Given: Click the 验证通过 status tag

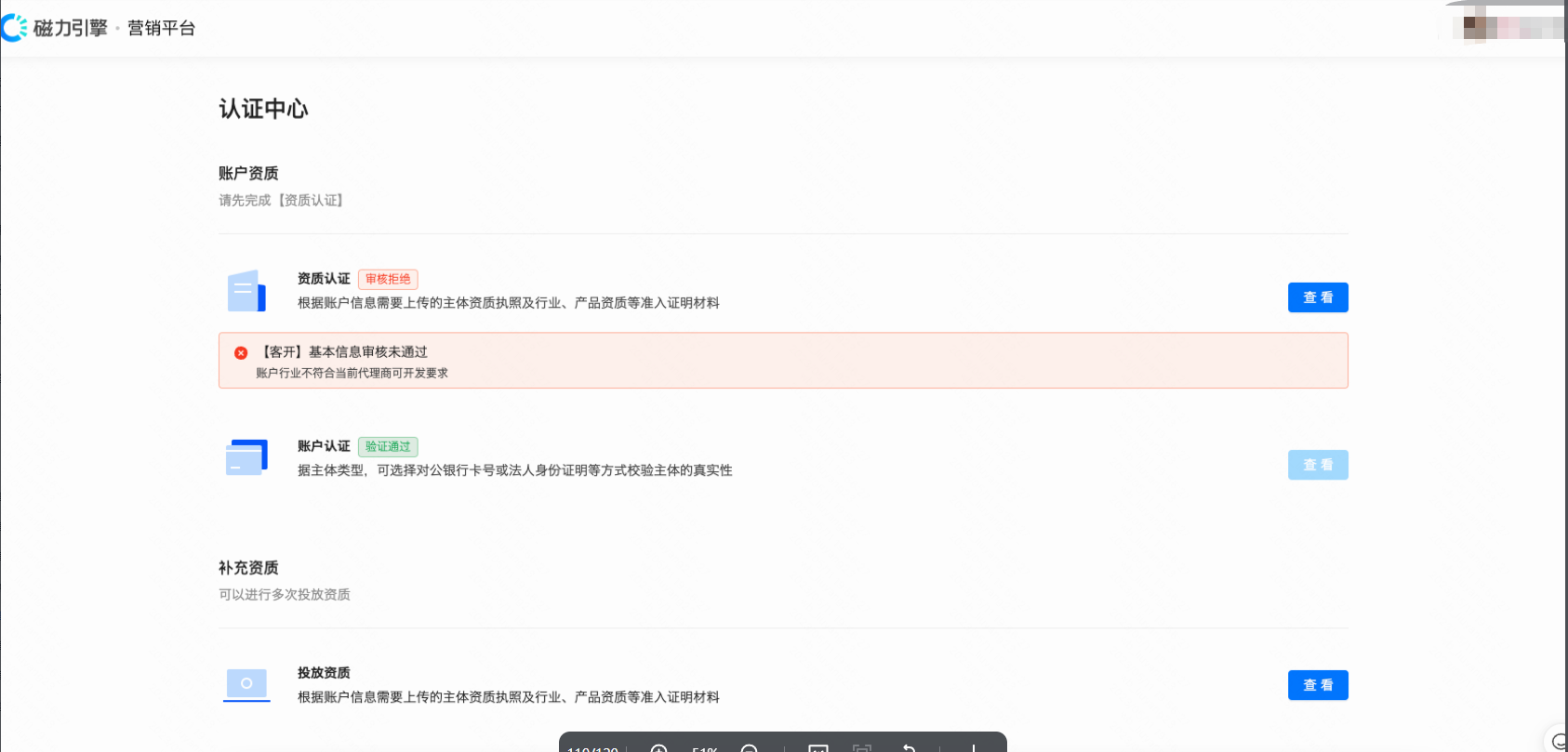Looking at the screenshot, I should click(x=388, y=446).
